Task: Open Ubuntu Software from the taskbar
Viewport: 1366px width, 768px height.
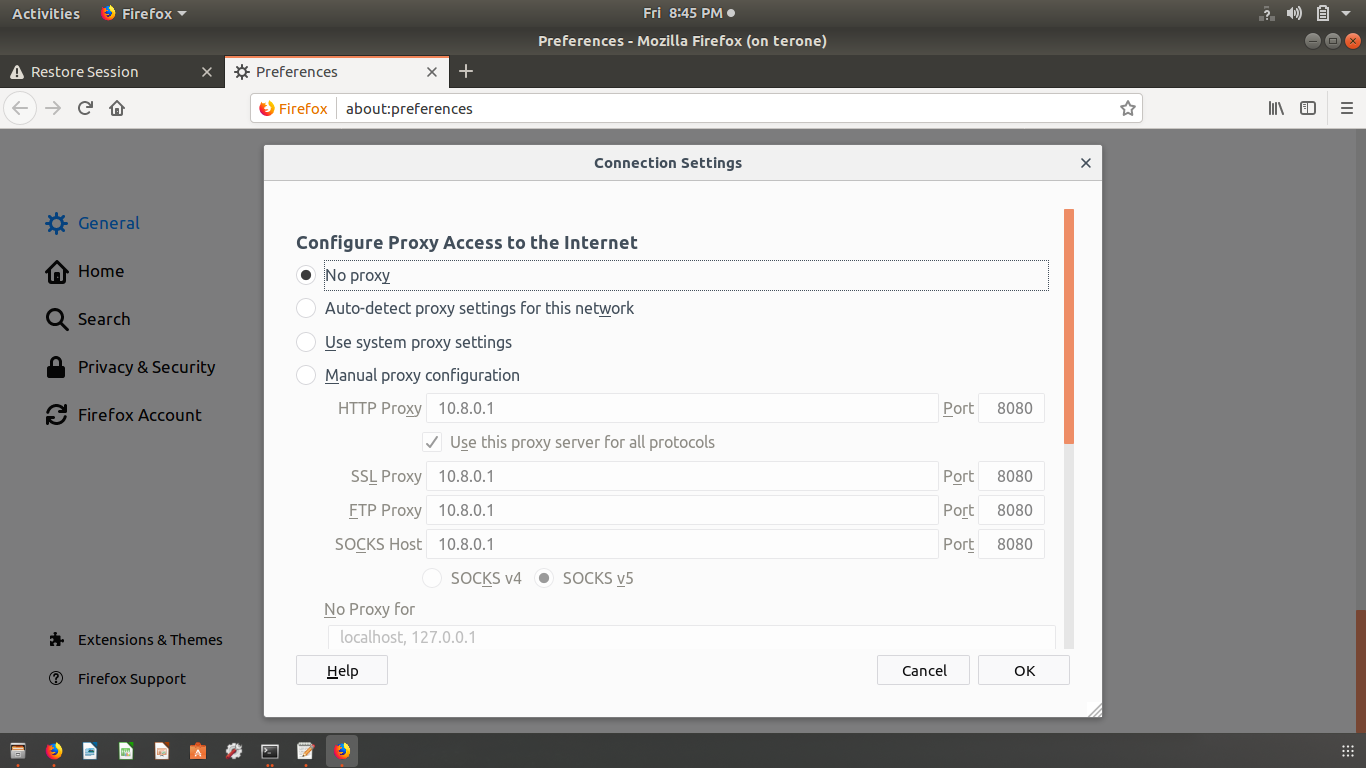Action: 198,751
